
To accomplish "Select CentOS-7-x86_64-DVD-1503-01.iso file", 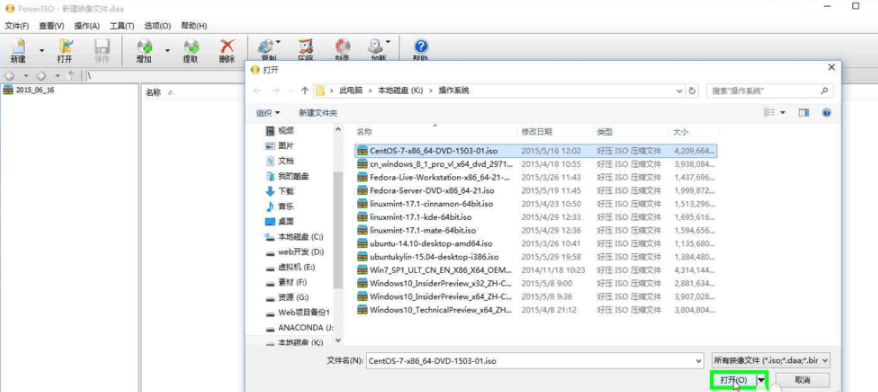I will click(x=536, y=151).
